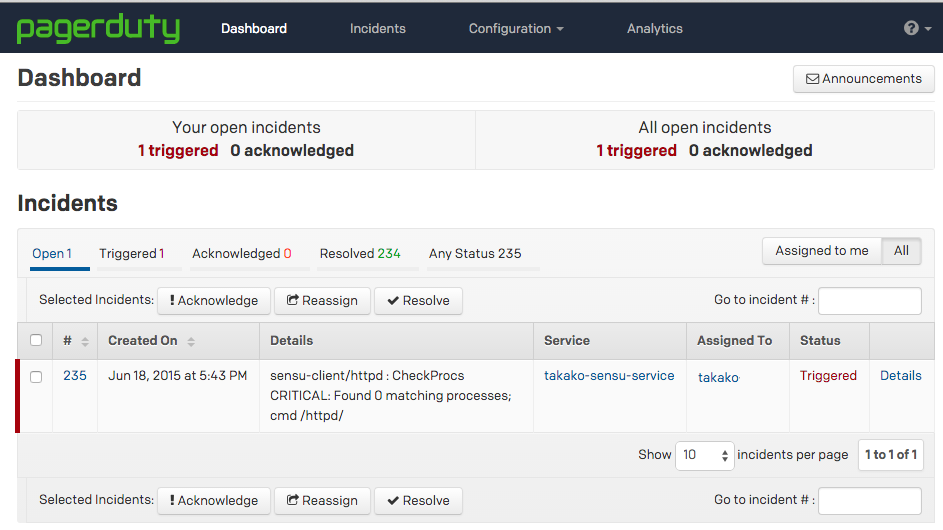943x530 pixels.
Task: Click the PagerDuty logo
Action: pyautogui.click(x=98, y=28)
